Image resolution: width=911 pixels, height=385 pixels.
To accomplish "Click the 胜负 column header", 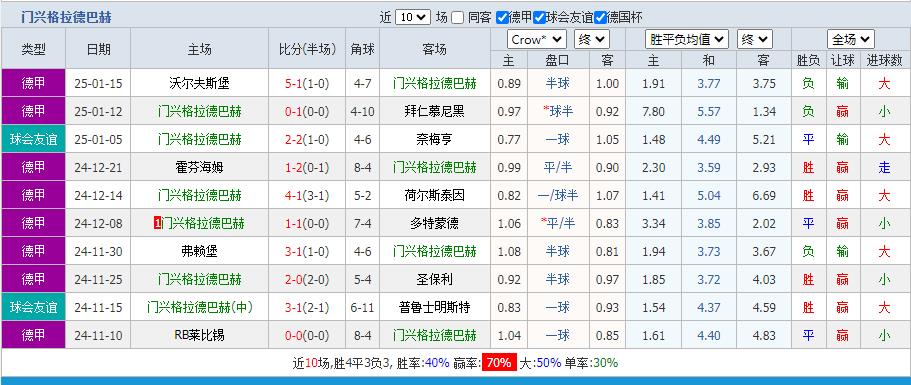I will tap(808, 60).
